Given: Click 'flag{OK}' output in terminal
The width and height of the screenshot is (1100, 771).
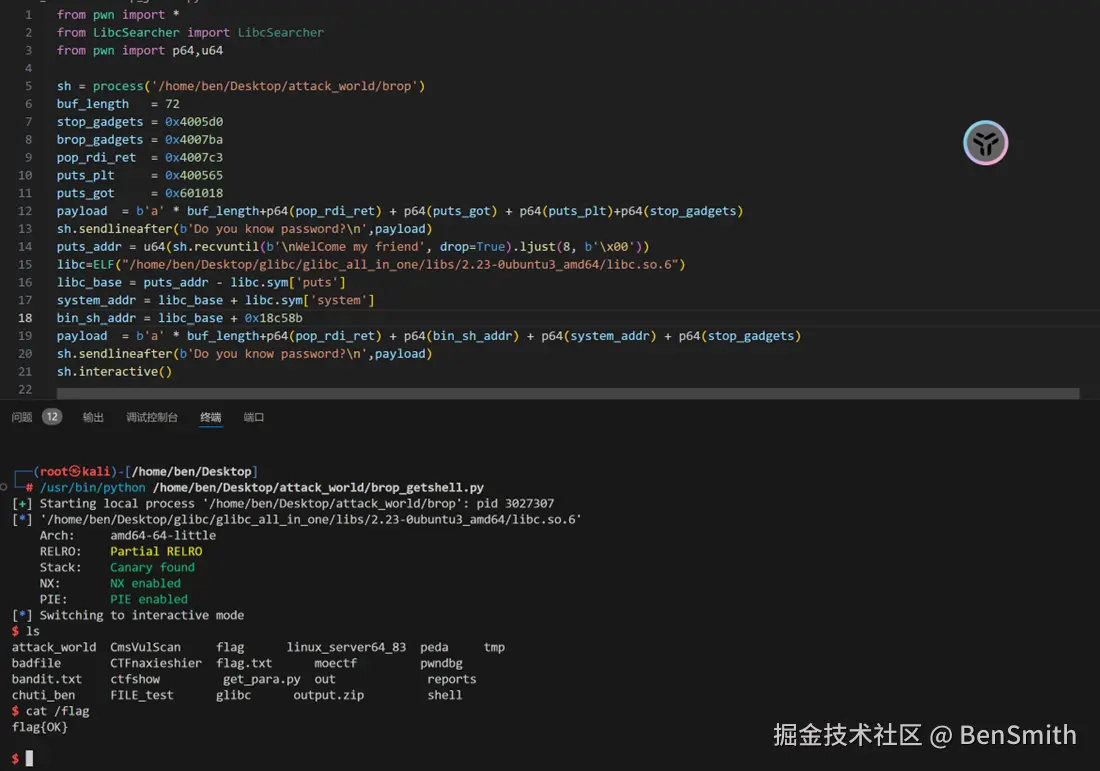Looking at the screenshot, I should (40, 728).
